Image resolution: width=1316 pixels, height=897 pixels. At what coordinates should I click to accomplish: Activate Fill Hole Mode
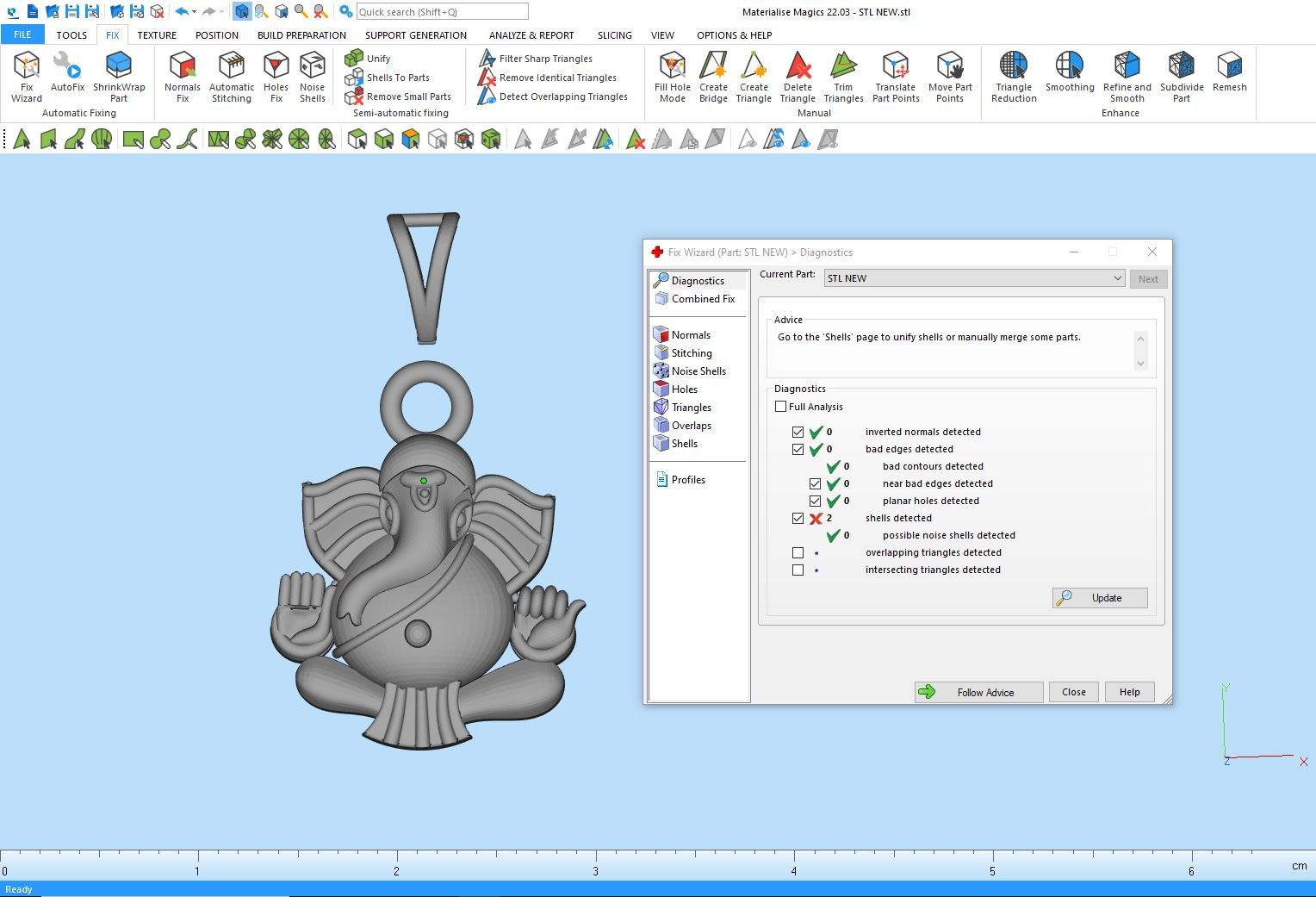[672, 76]
